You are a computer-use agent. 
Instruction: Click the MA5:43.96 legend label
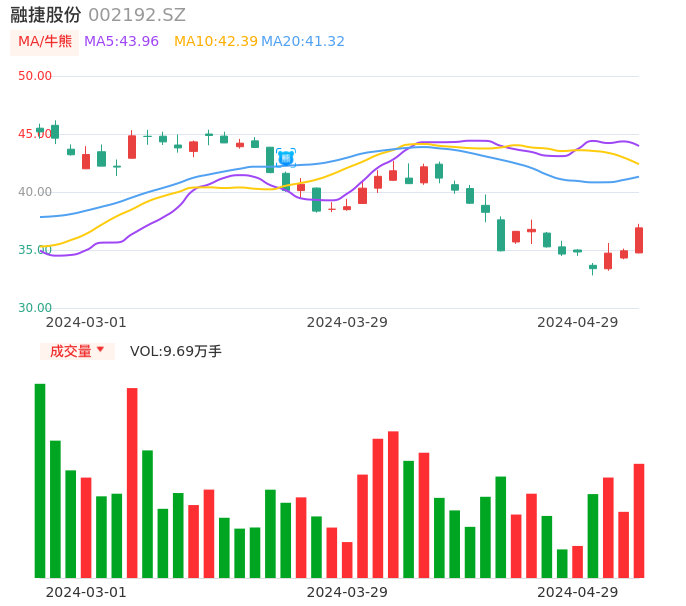click(121, 42)
